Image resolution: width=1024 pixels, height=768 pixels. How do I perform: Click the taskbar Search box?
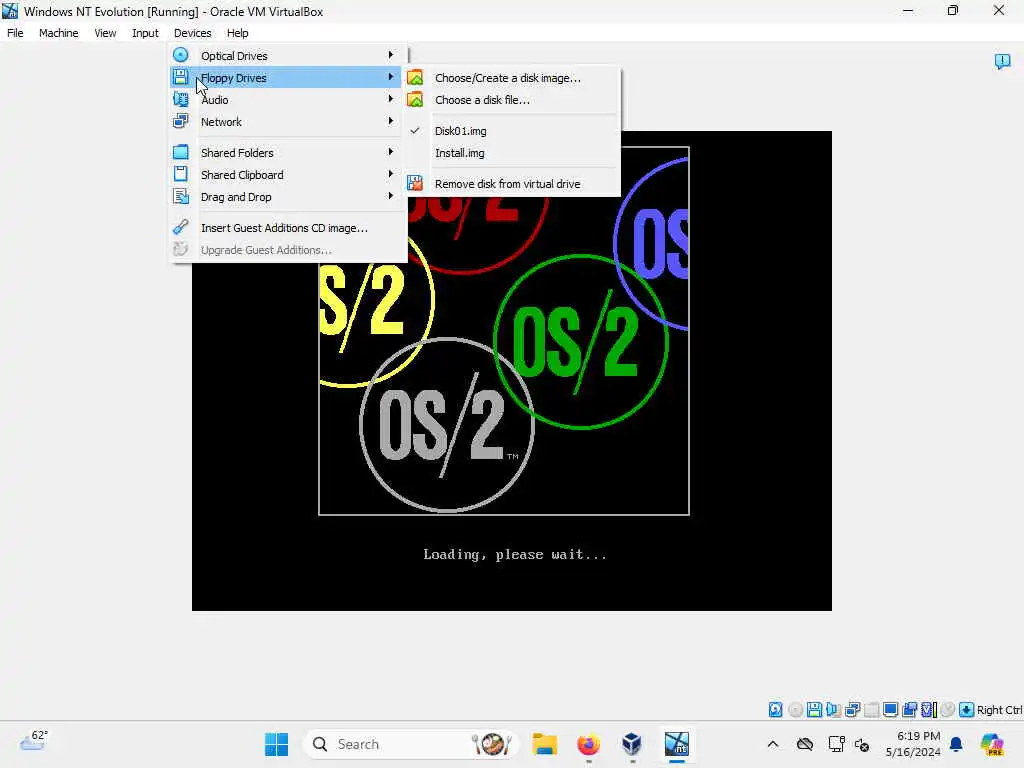coord(410,744)
